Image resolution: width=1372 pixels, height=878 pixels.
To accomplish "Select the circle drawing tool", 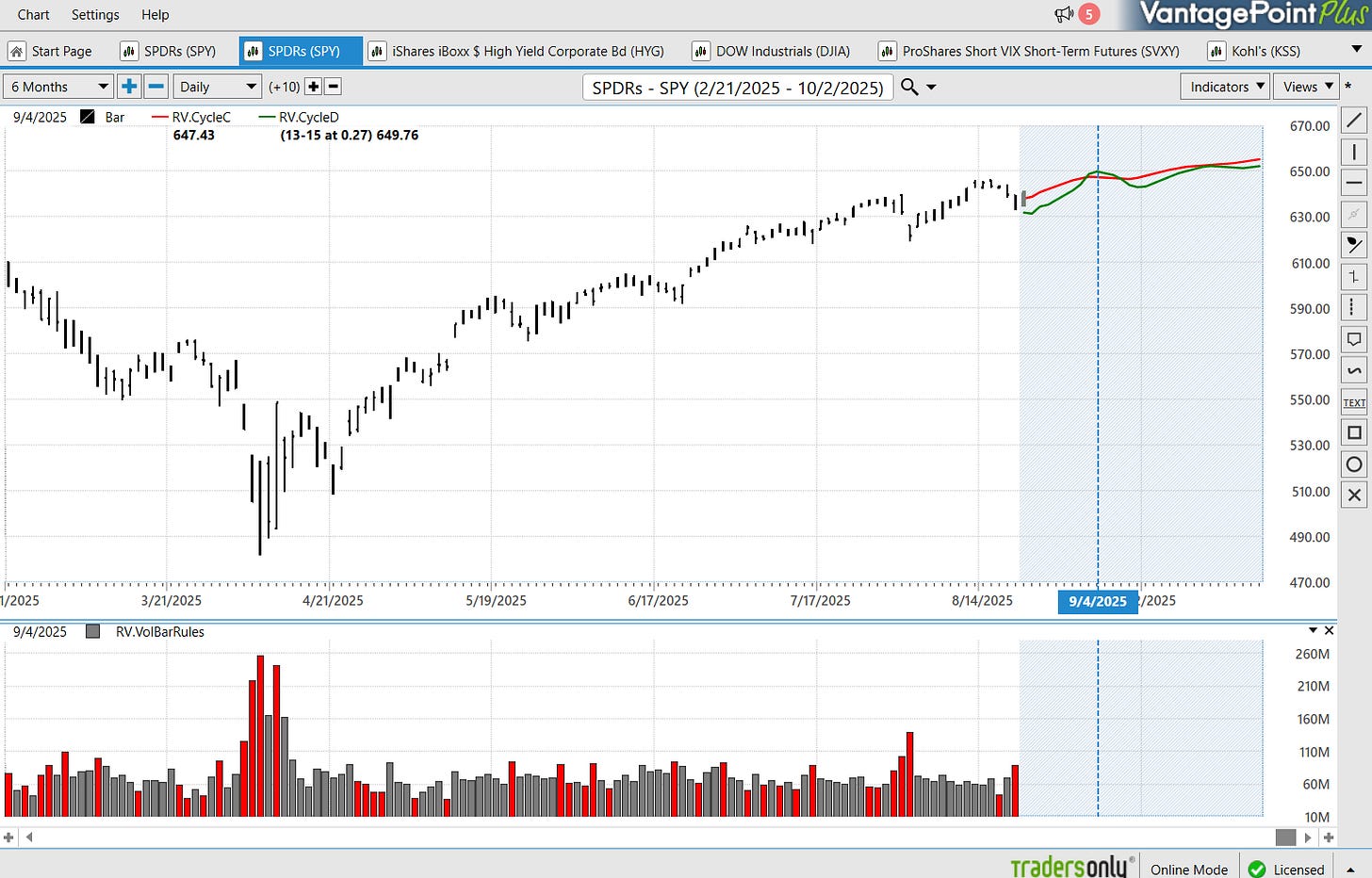I will (x=1354, y=463).
